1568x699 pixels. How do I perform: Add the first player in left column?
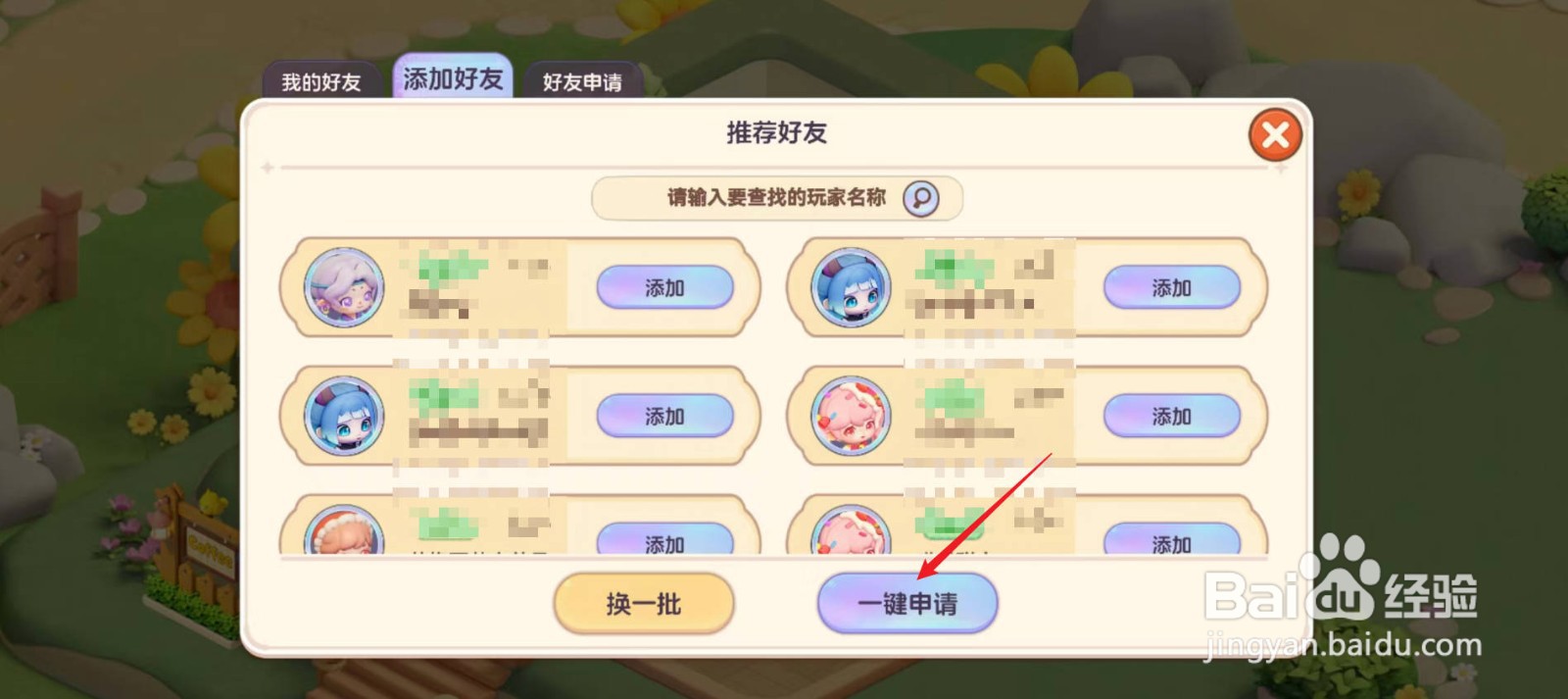click(x=665, y=287)
